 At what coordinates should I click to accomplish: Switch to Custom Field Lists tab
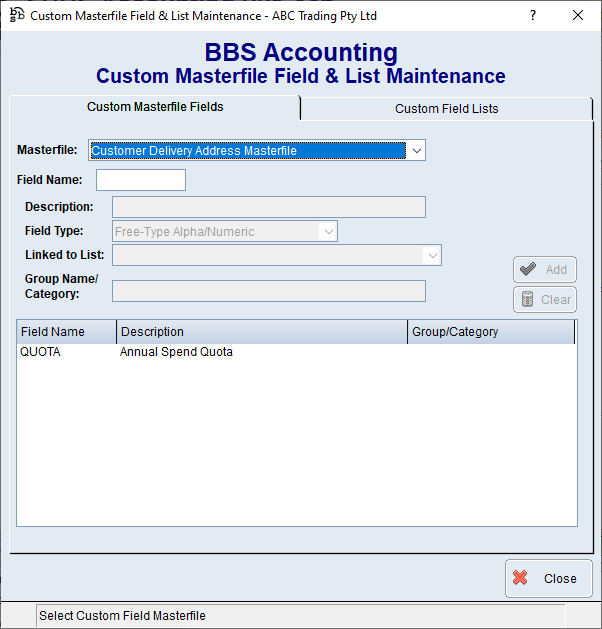coord(446,108)
